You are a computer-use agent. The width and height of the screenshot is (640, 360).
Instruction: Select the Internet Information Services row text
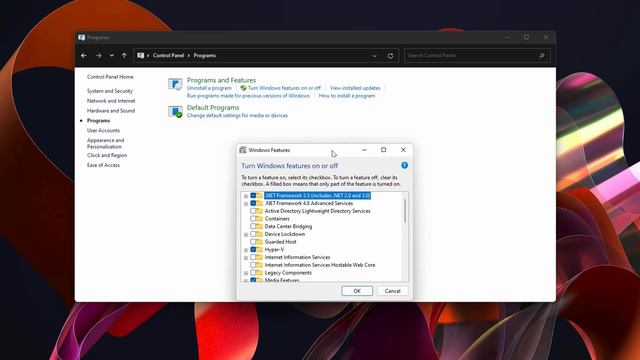[297, 257]
